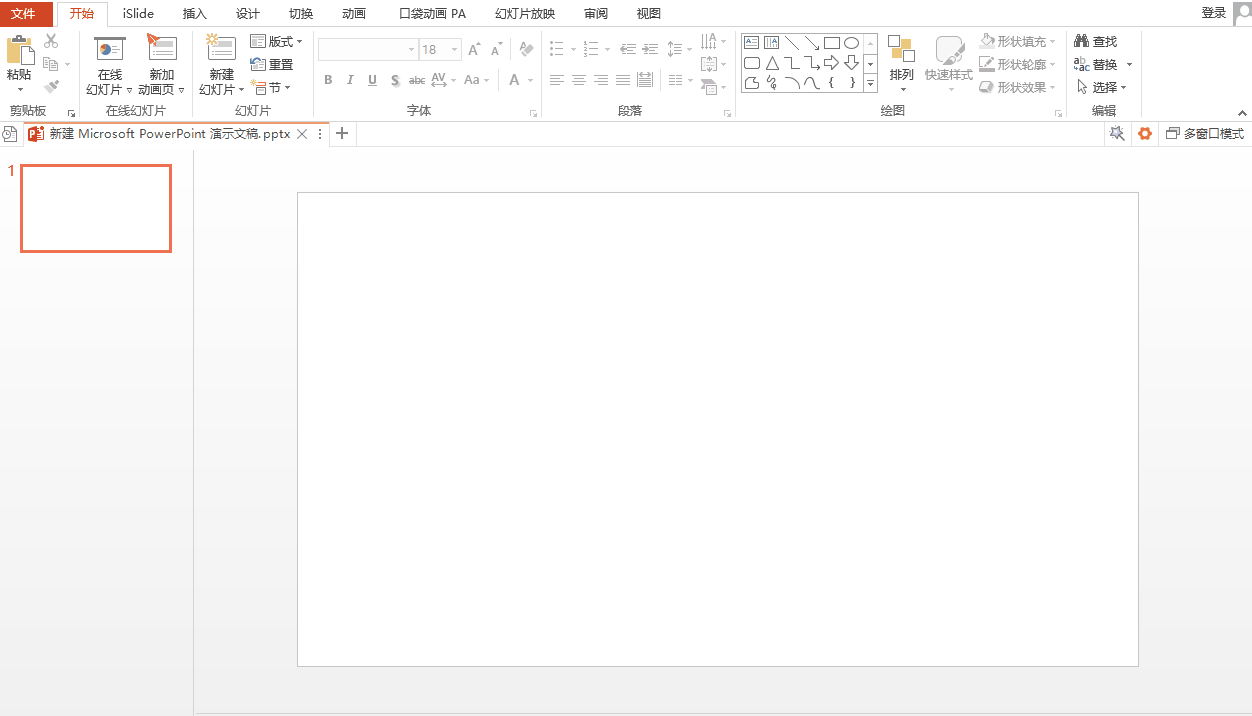Image resolution: width=1252 pixels, height=716 pixels.
Task: Open the font size dropdown
Action: [455, 50]
